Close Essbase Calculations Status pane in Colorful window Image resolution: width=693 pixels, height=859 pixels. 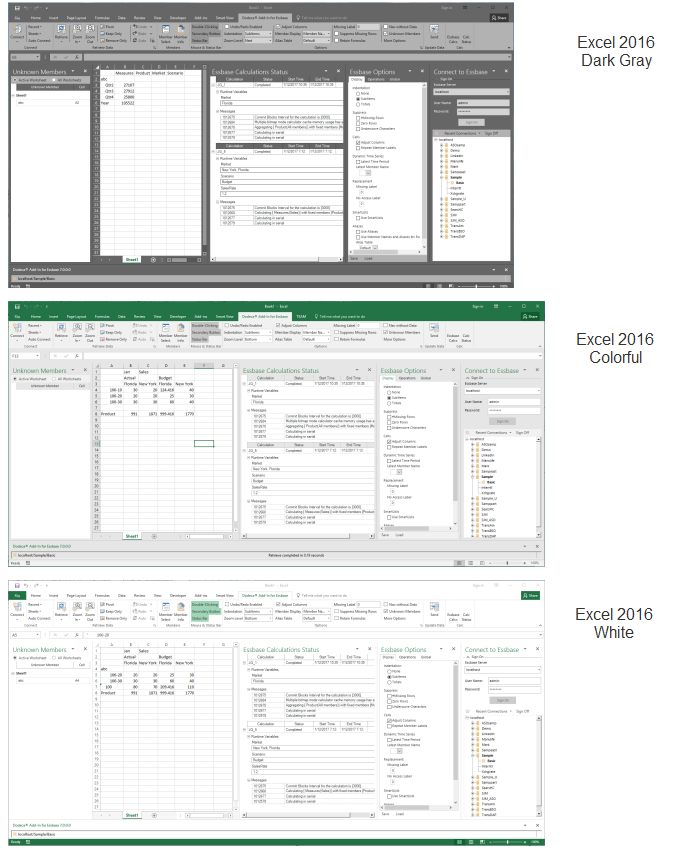click(369, 370)
